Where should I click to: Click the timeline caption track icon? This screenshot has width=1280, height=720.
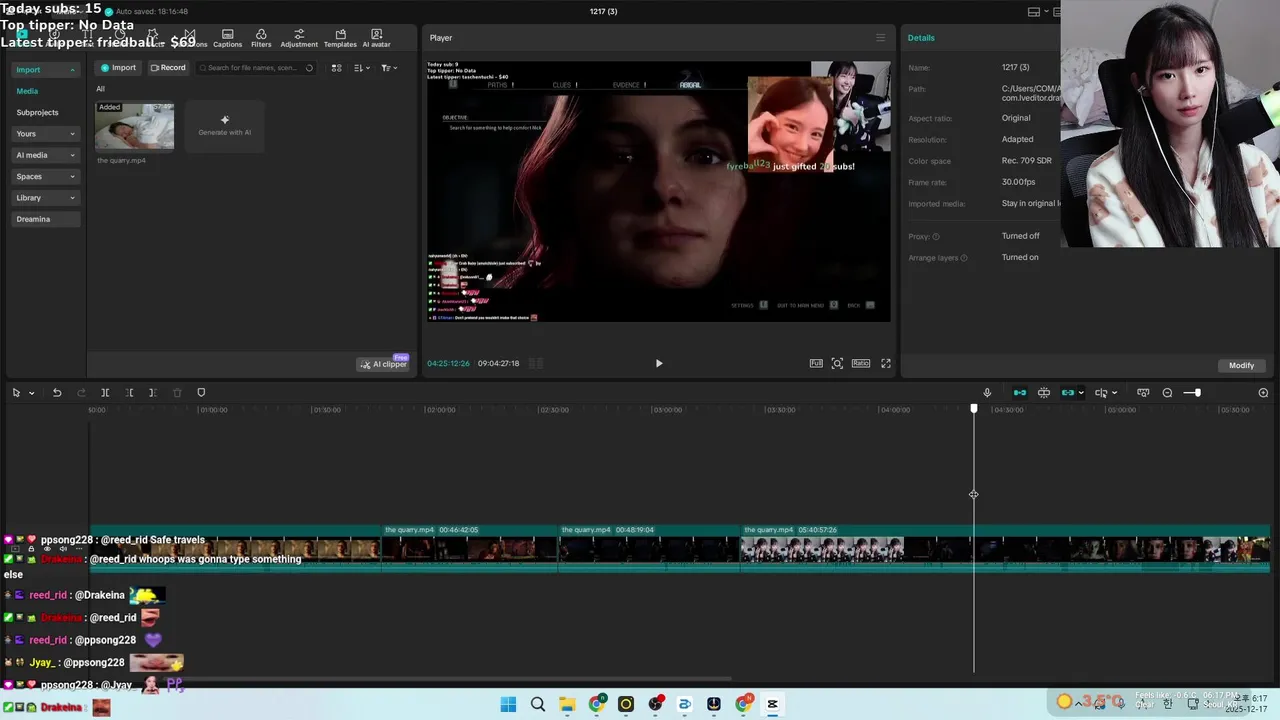[1143, 393]
